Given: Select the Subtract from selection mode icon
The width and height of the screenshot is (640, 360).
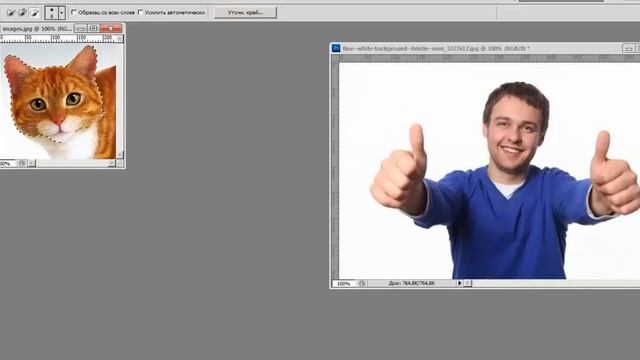Looking at the screenshot, I should tap(35, 13).
